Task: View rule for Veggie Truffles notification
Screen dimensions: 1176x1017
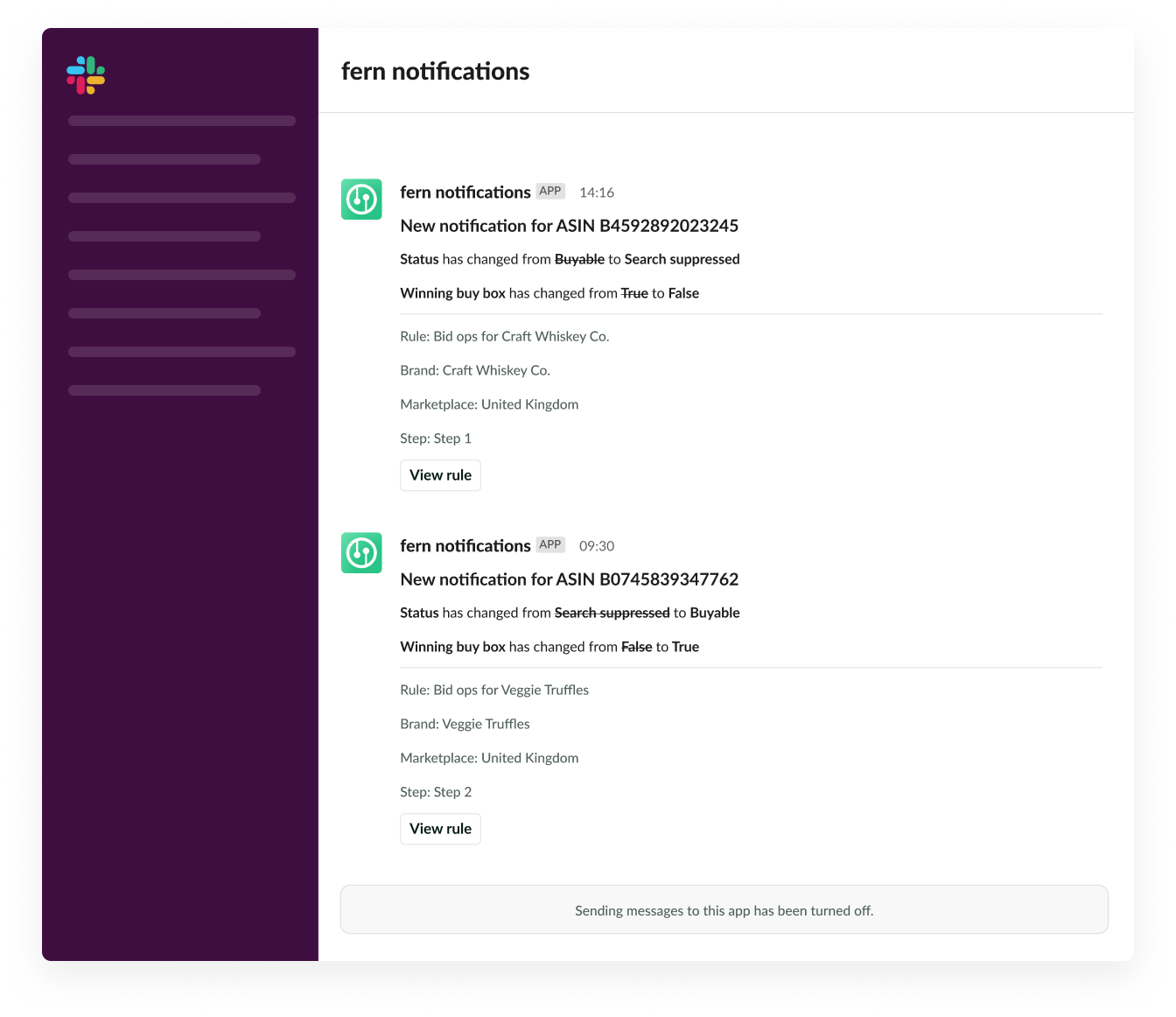Action: pyautogui.click(x=440, y=829)
